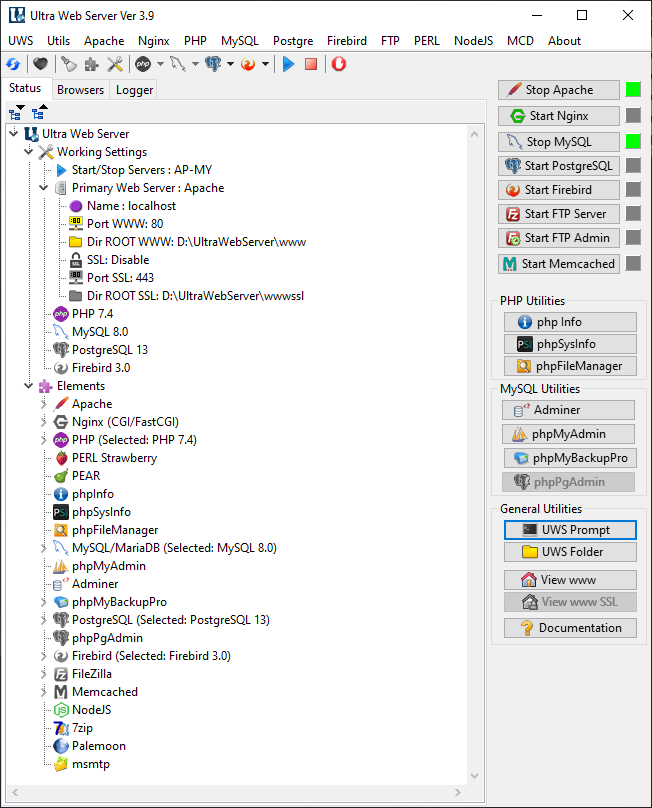Click the green Apache status indicator
Screen dimensions: 652x808
click(633, 90)
